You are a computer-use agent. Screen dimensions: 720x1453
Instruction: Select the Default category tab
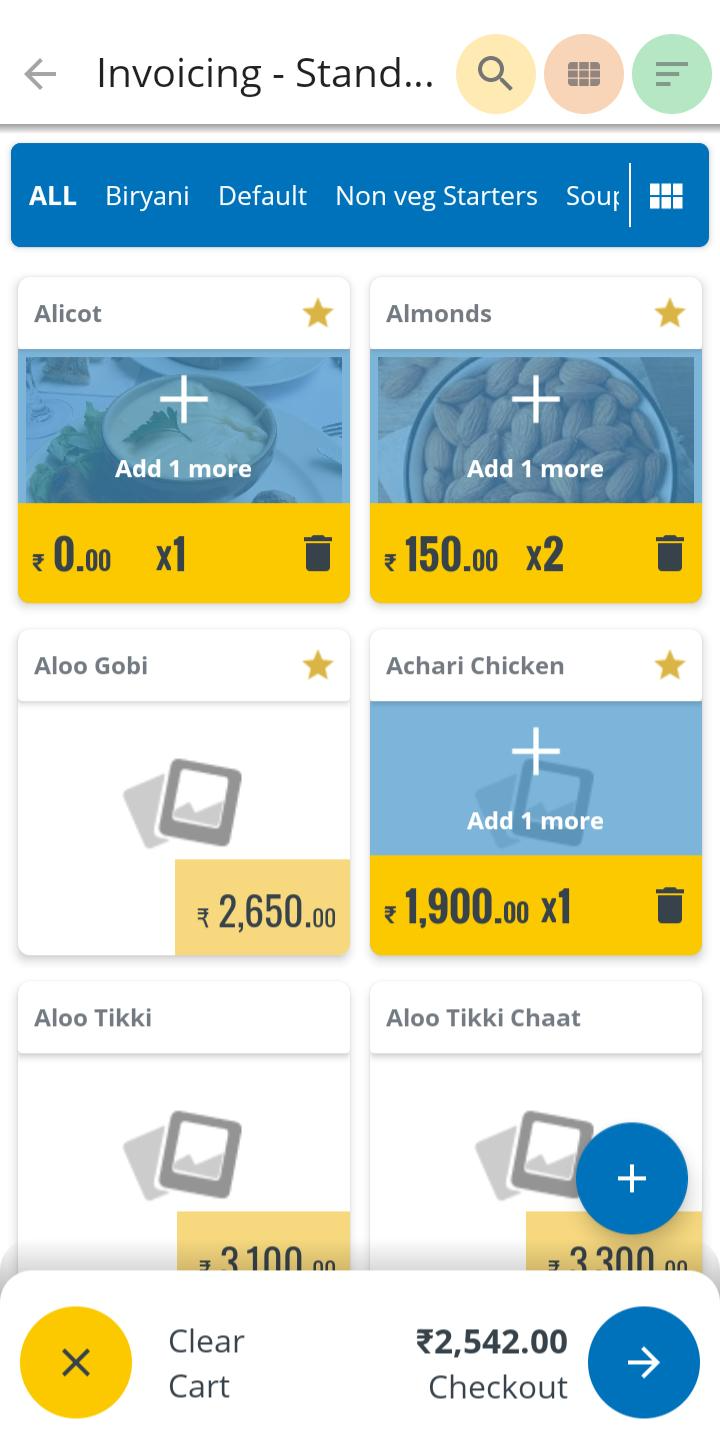tap(262, 196)
